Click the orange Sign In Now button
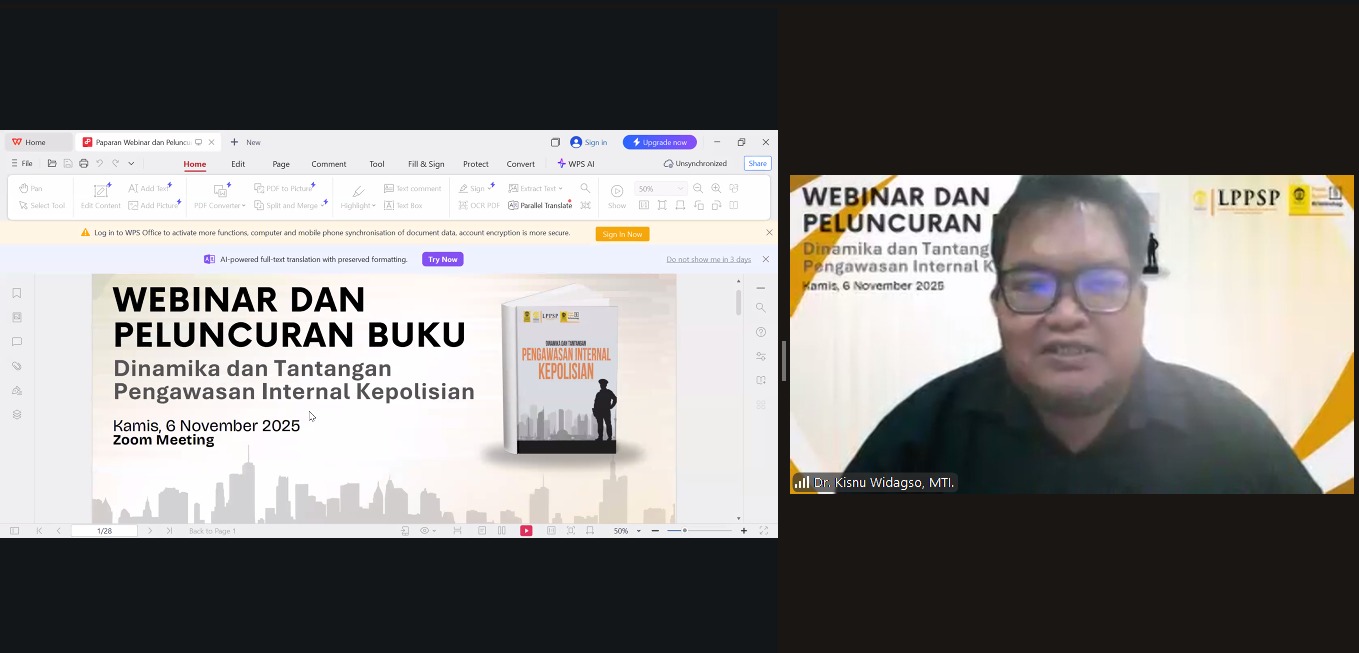This screenshot has width=1359, height=653. [x=622, y=234]
